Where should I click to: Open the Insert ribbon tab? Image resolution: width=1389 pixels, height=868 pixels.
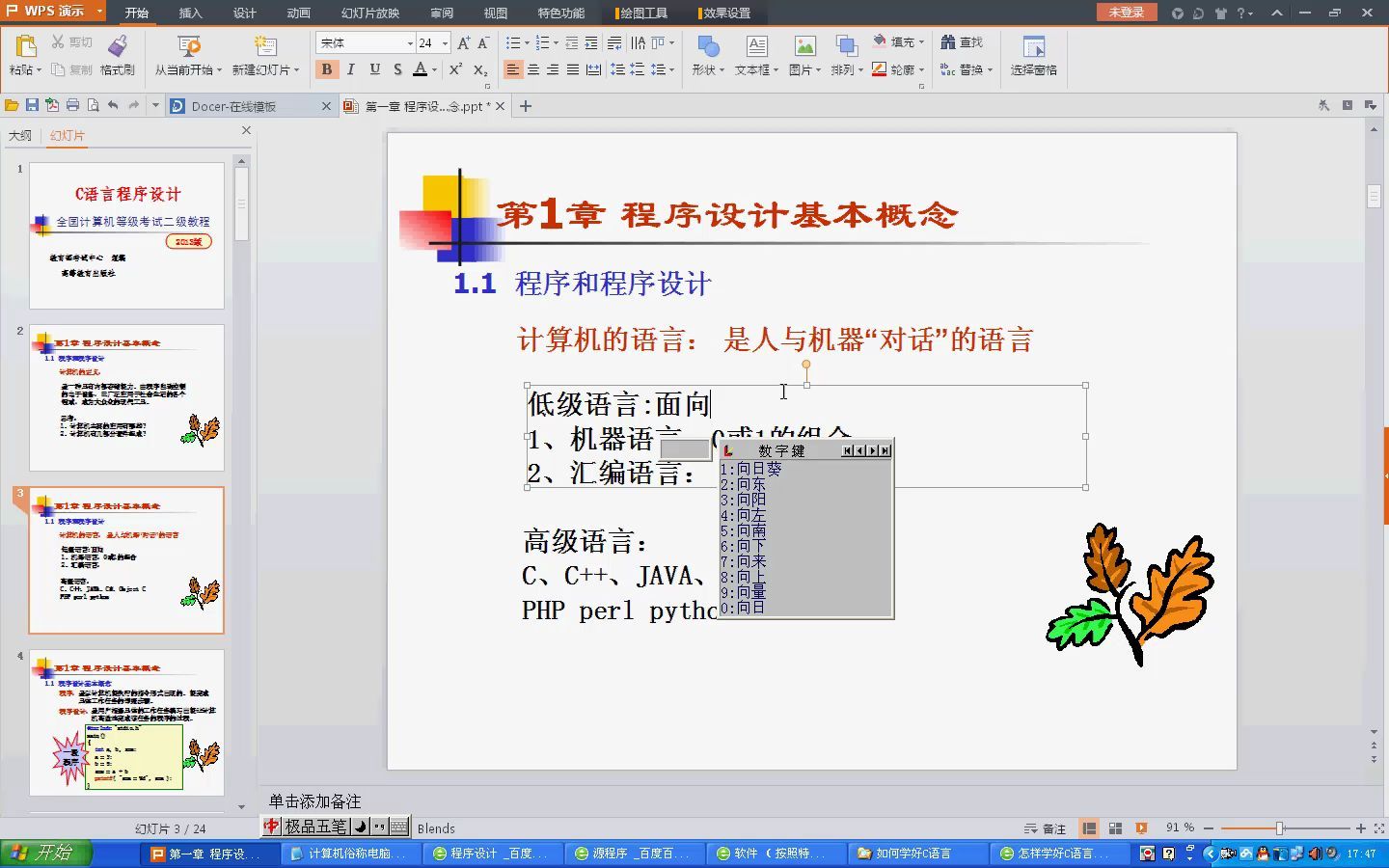coord(191,13)
